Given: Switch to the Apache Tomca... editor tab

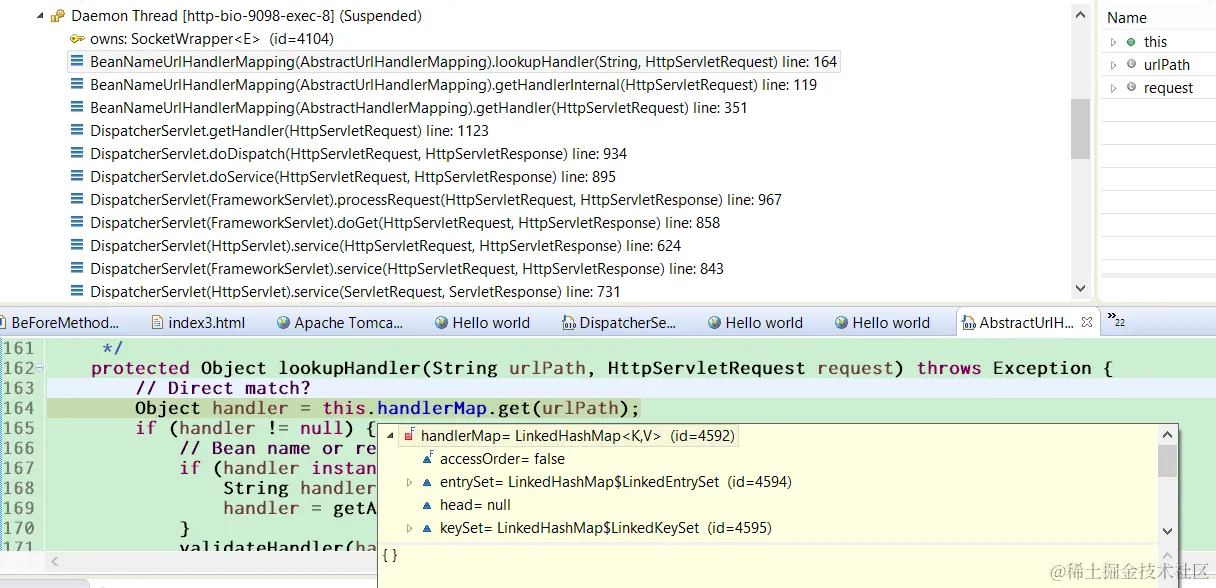Looking at the screenshot, I should point(340,323).
